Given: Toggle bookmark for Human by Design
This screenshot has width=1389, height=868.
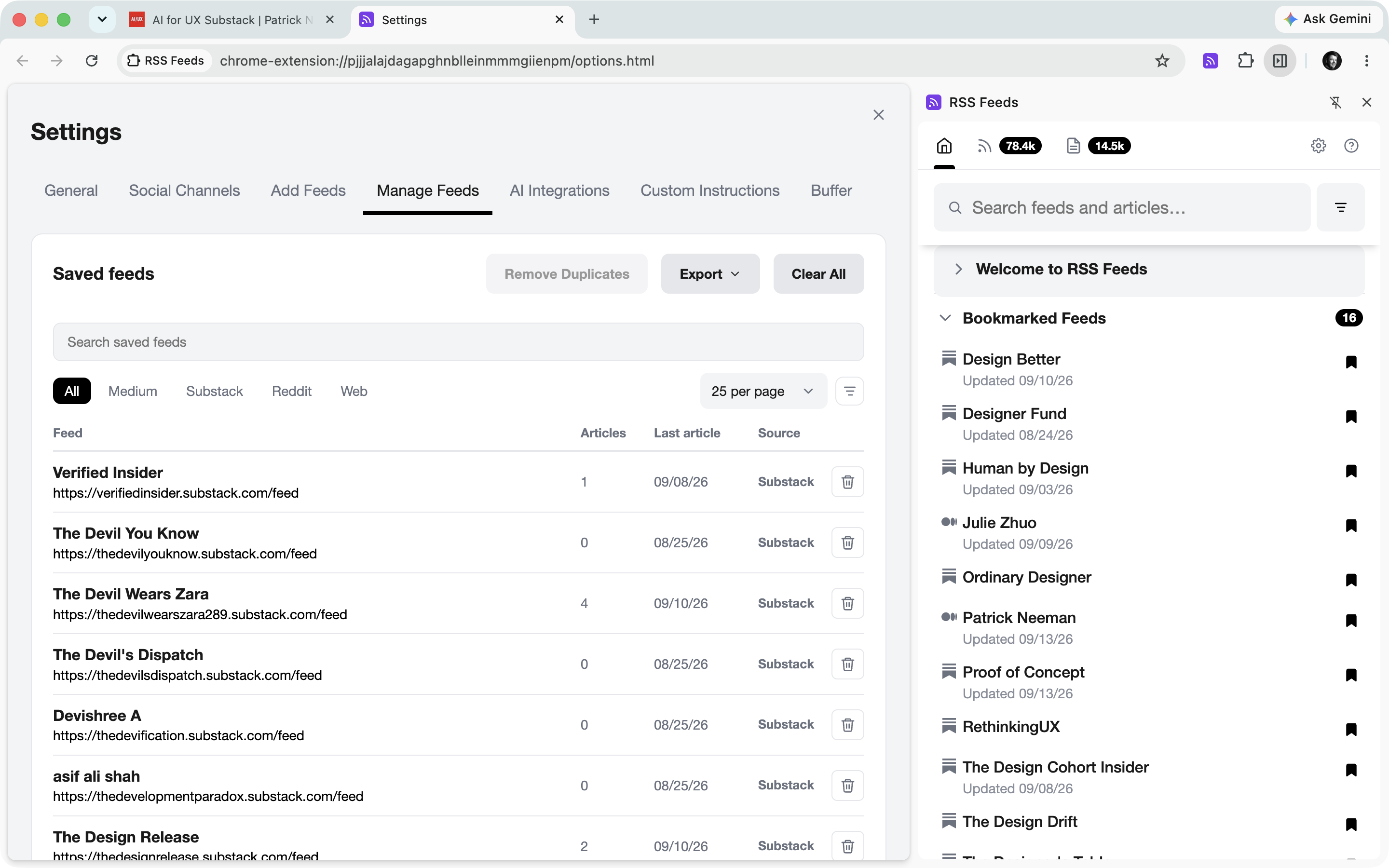Looking at the screenshot, I should [x=1351, y=471].
